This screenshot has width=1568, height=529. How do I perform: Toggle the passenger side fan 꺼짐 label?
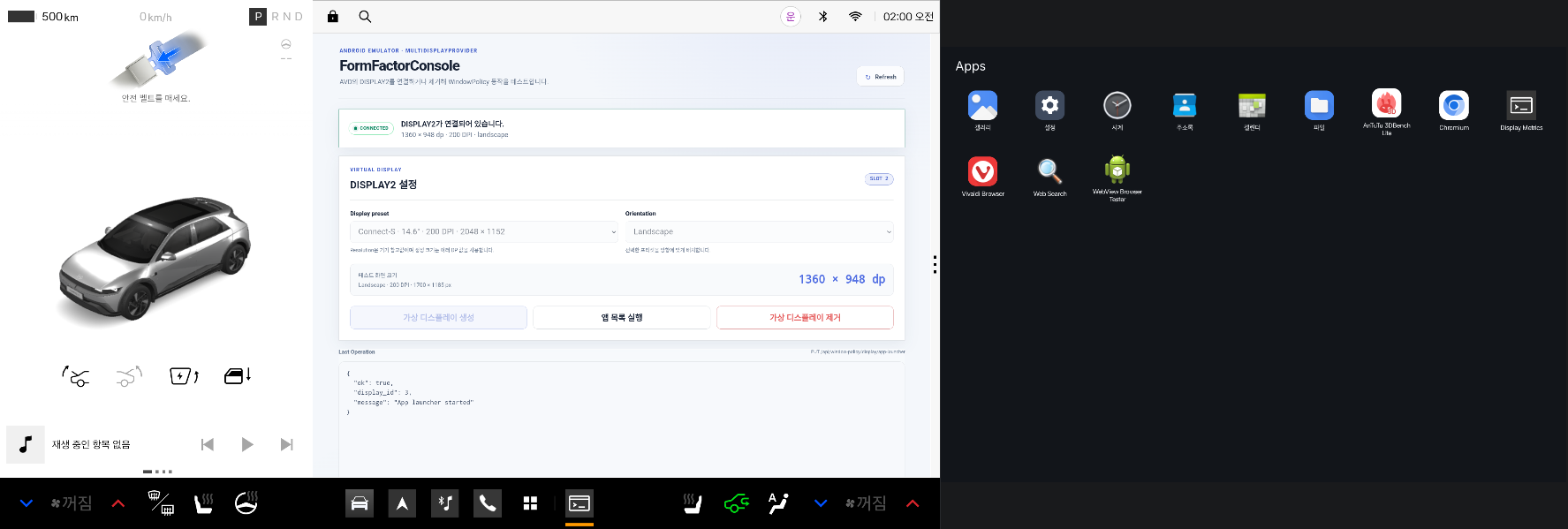pos(866,503)
